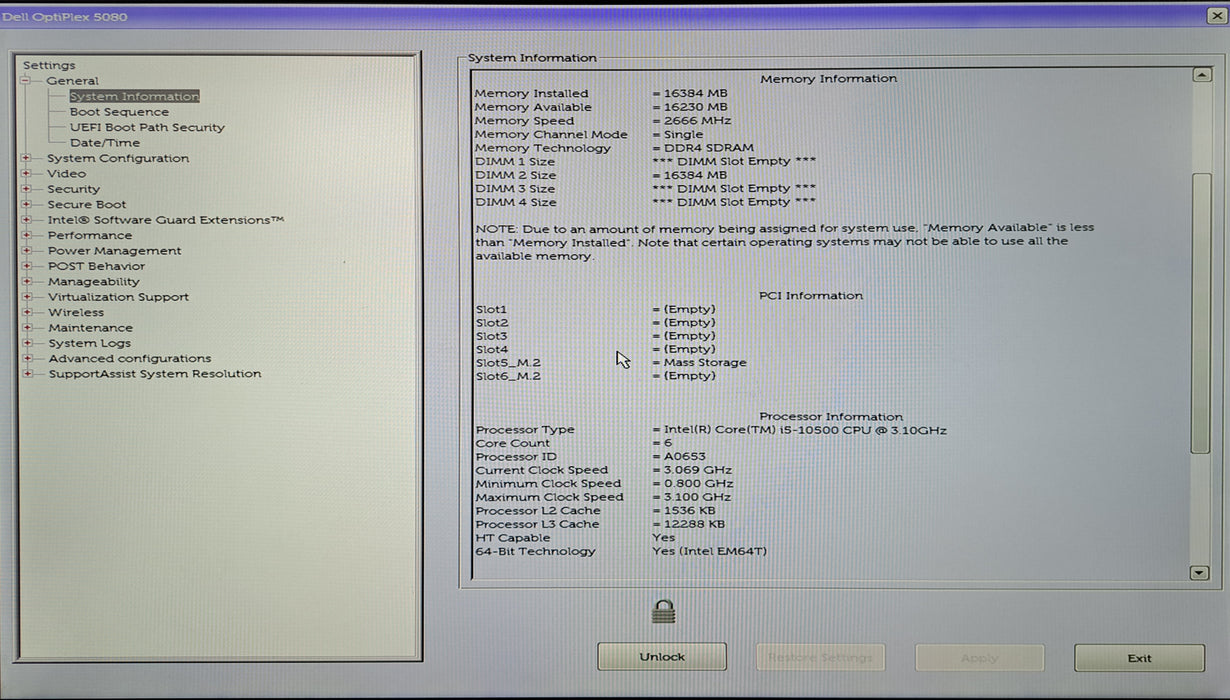The image size is (1230, 700).
Task: Click the scrollbar down arrow
Action: pyautogui.click(x=1201, y=572)
